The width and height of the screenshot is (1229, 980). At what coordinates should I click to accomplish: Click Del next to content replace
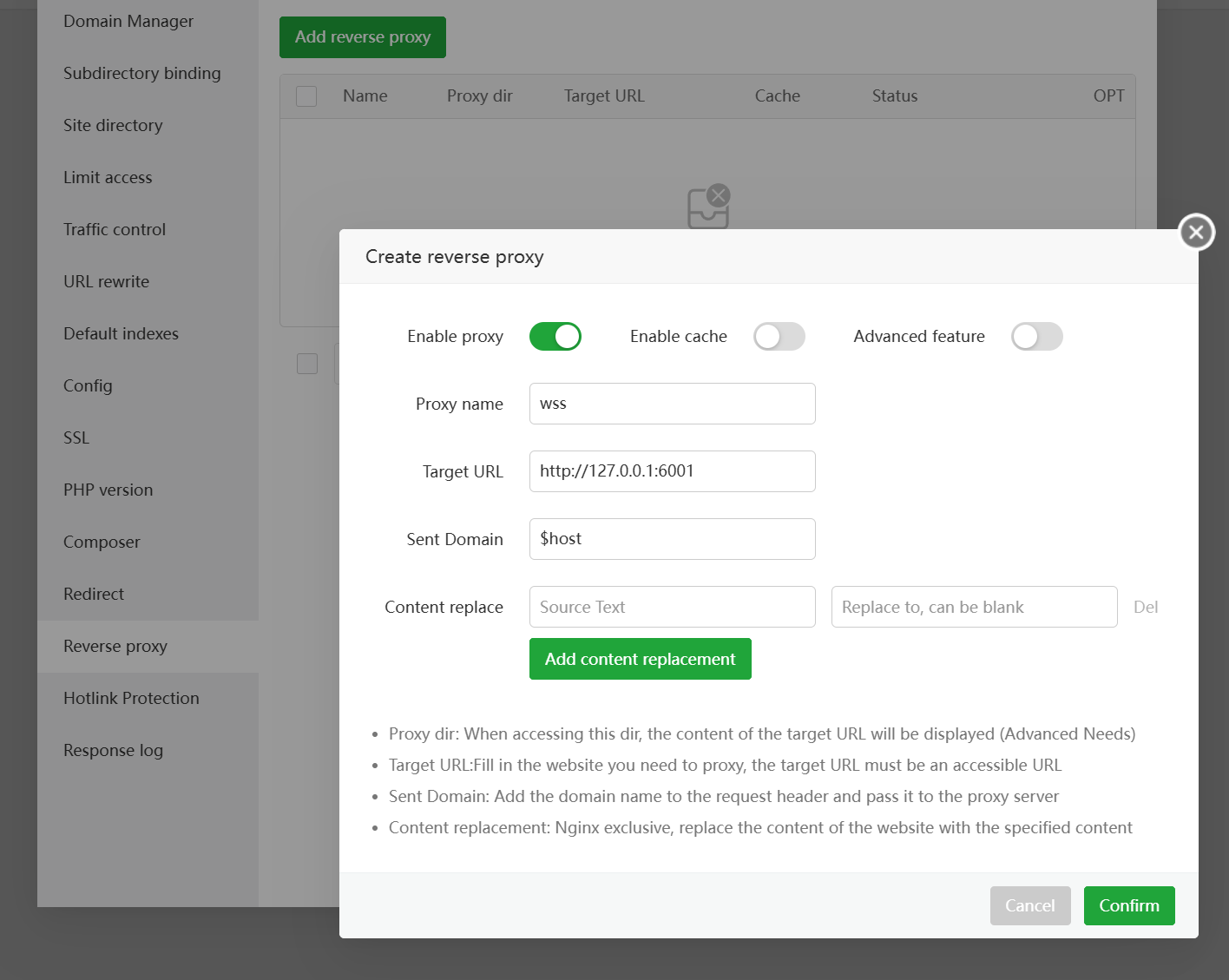1146,607
